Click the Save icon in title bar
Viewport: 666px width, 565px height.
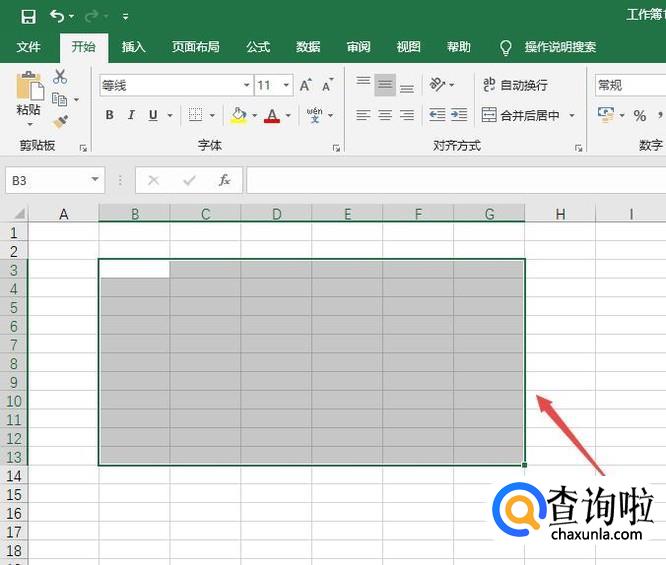tap(28, 17)
